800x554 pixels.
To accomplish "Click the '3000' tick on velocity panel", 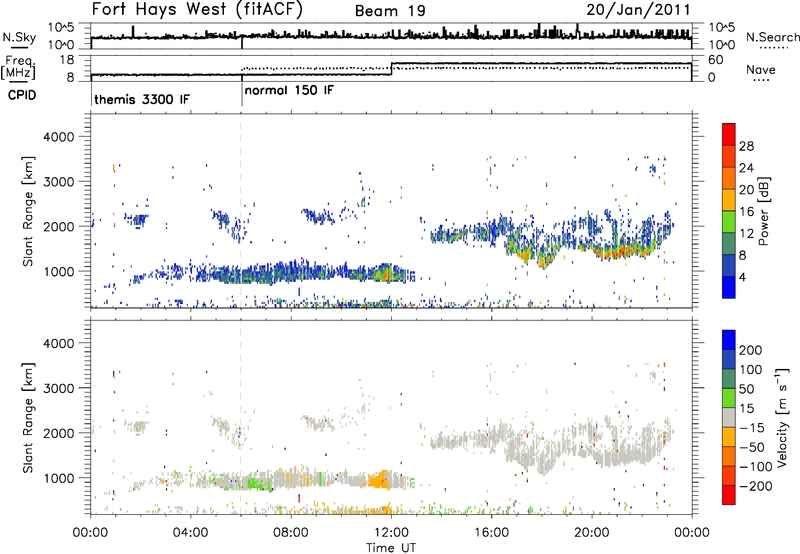I will coord(59,388).
